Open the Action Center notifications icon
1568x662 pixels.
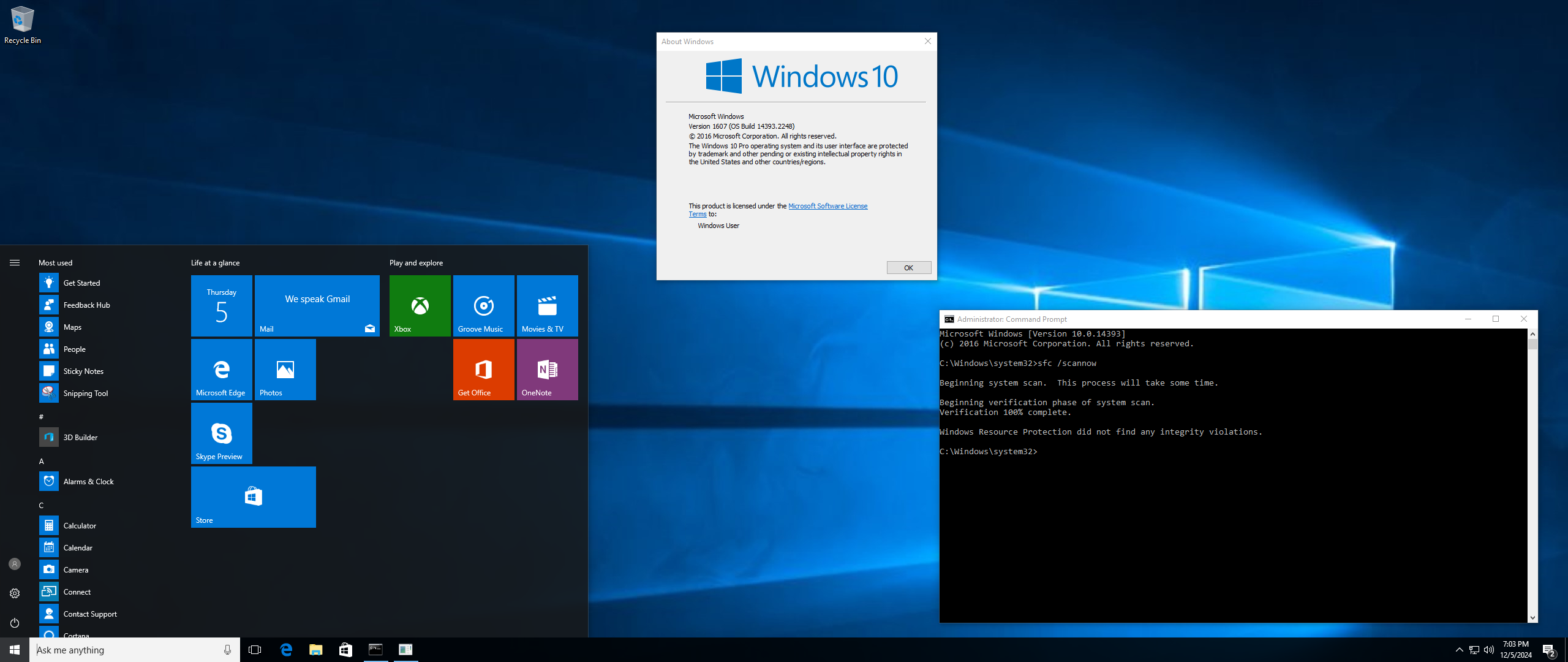click(x=1550, y=650)
